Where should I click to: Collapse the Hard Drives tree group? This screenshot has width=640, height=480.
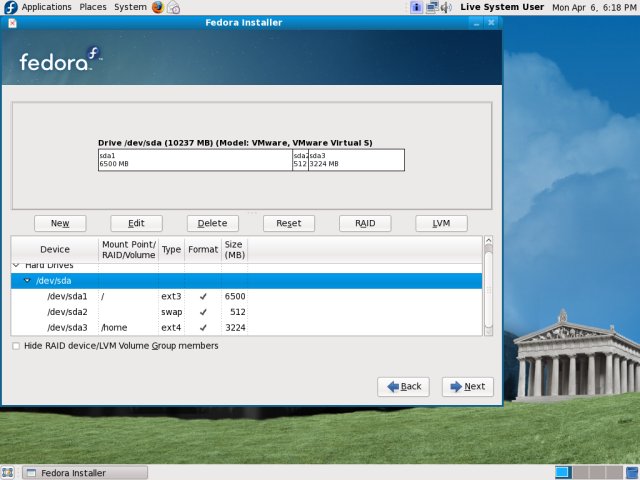click(17, 266)
